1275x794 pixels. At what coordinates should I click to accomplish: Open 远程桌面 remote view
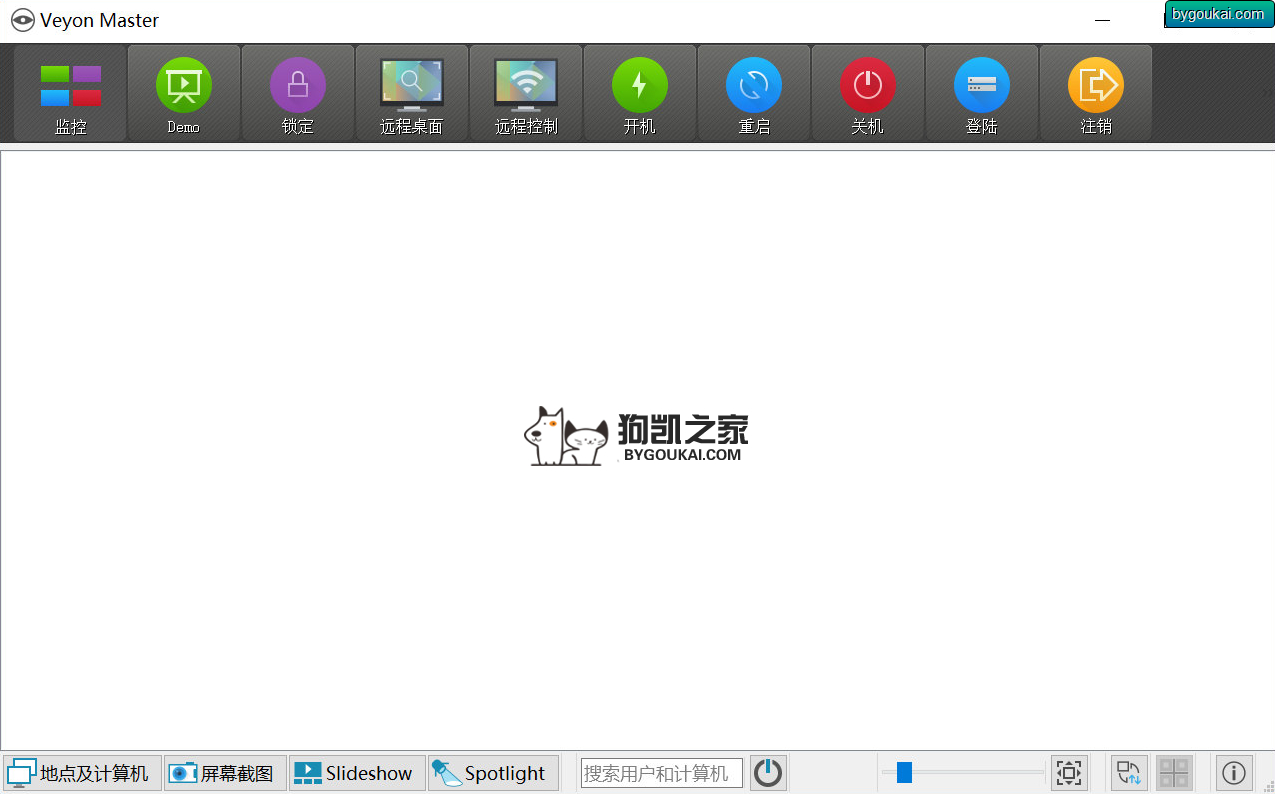pyautogui.click(x=412, y=93)
